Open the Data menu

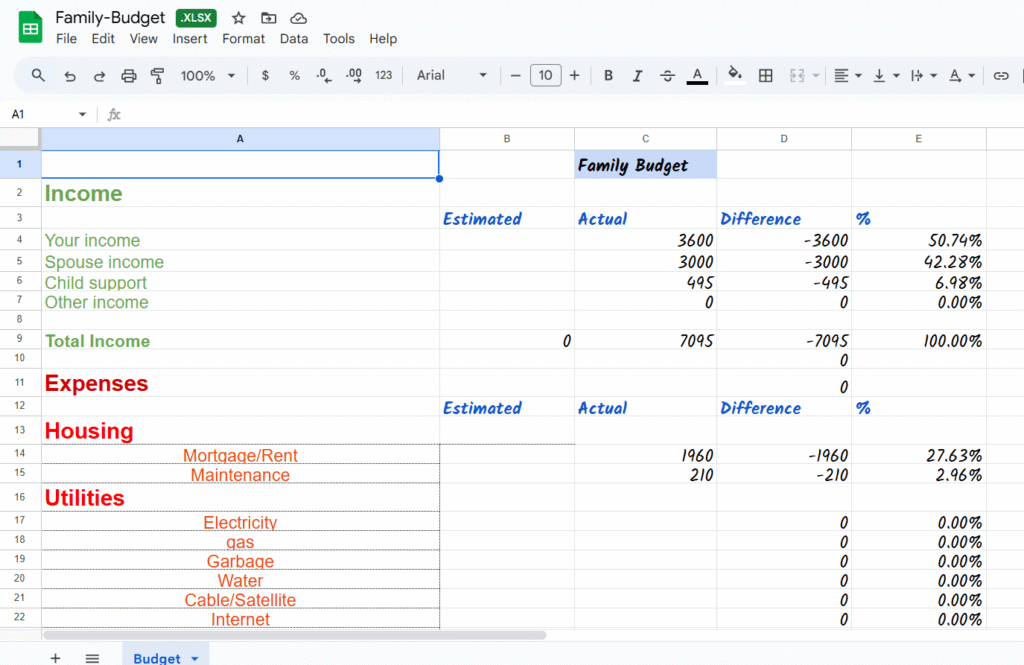(294, 39)
